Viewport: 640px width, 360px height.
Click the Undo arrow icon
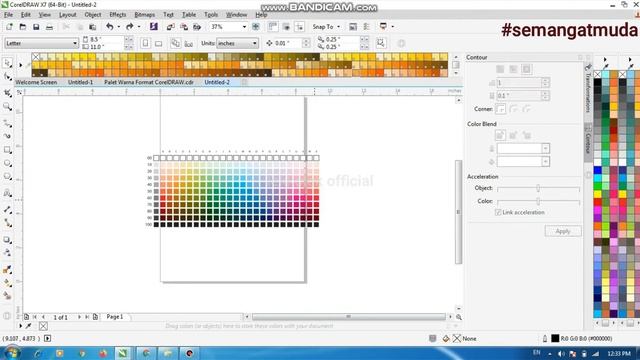109,27
